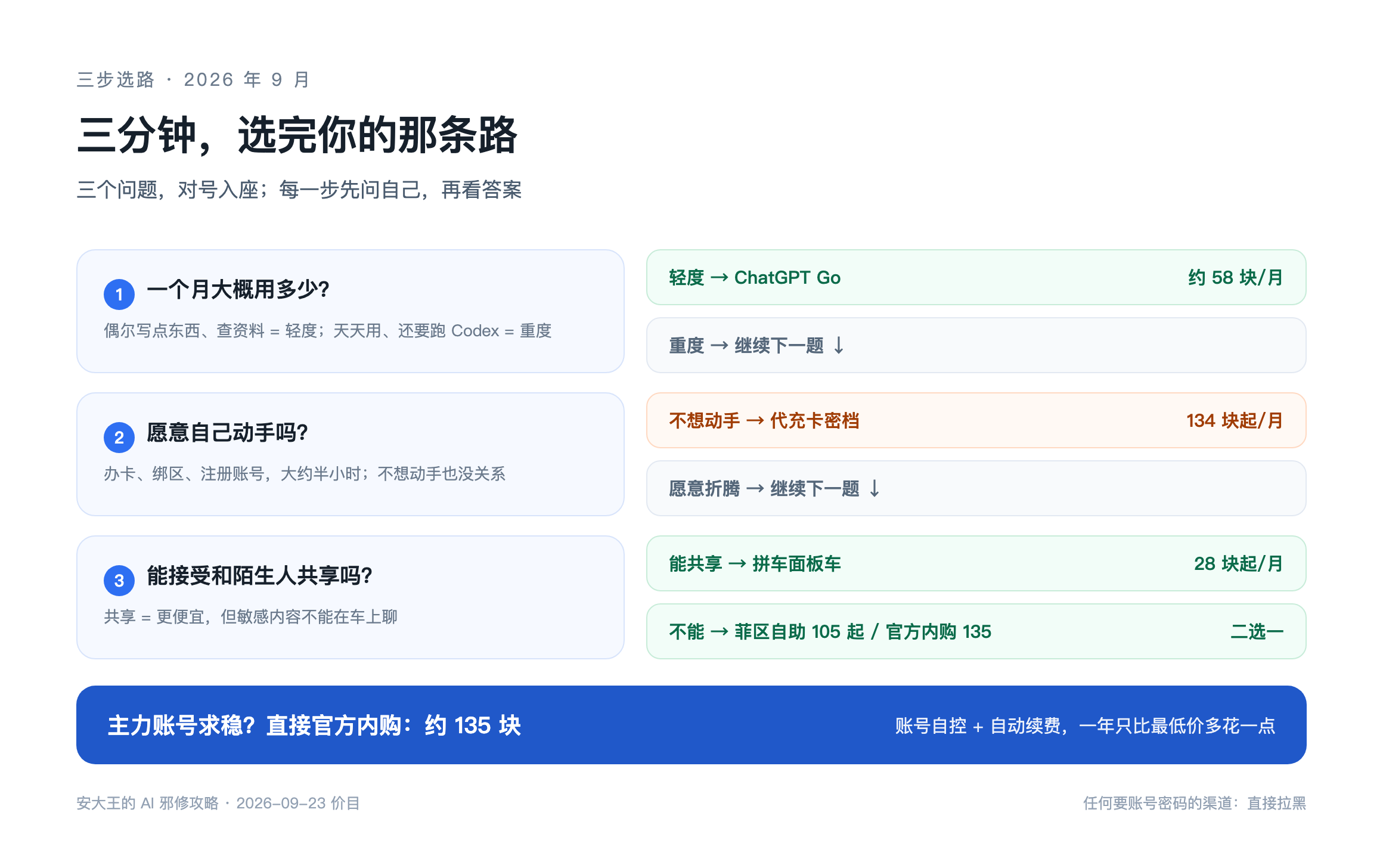This screenshot has height=868, width=1383.
Task: Click the blue step 3 number badge
Action: (x=119, y=580)
